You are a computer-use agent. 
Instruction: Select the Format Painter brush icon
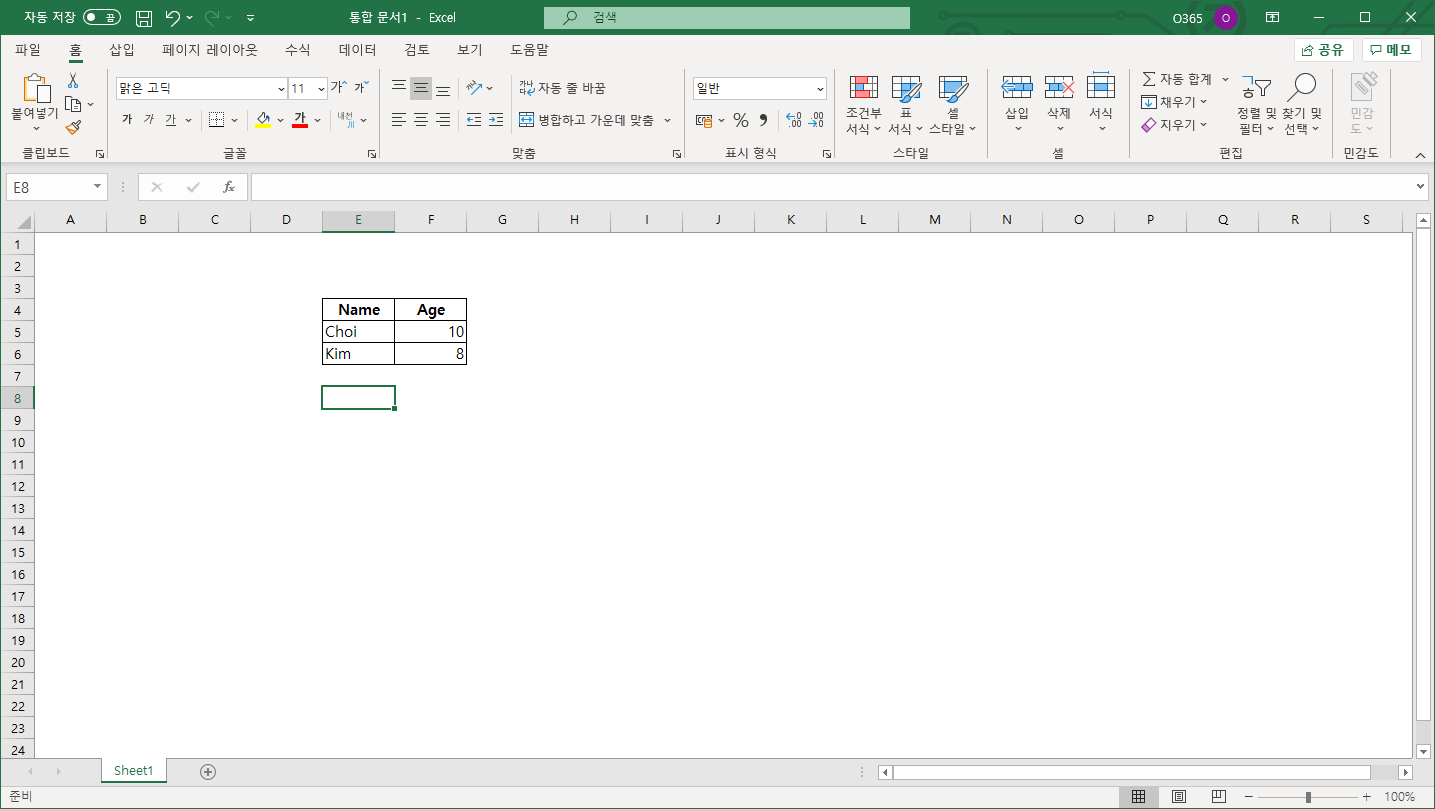pyautogui.click(x=73, y=127)
